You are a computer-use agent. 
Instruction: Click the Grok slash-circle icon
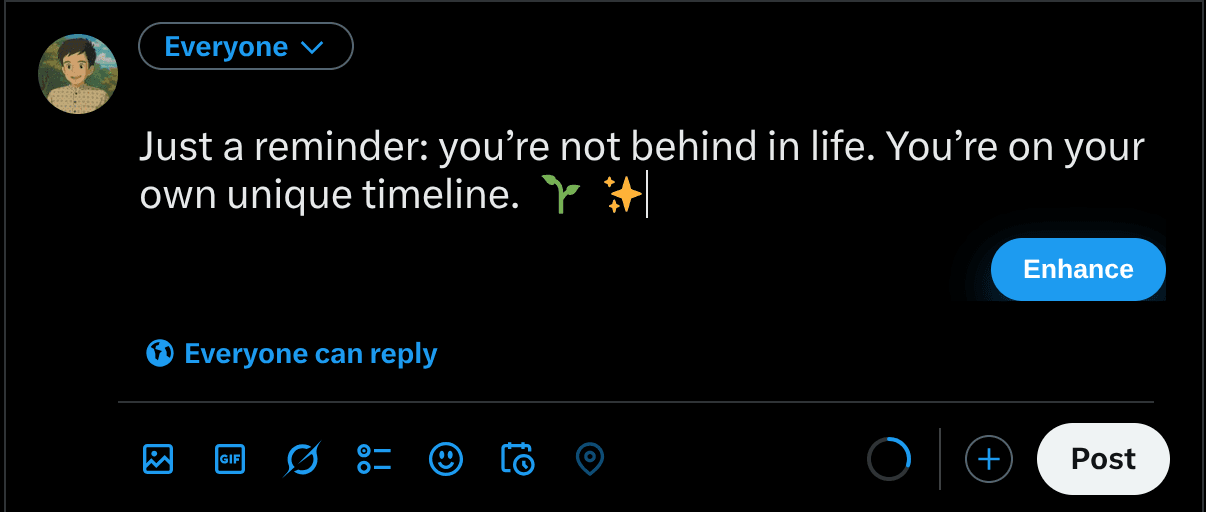tap(302, 459)
